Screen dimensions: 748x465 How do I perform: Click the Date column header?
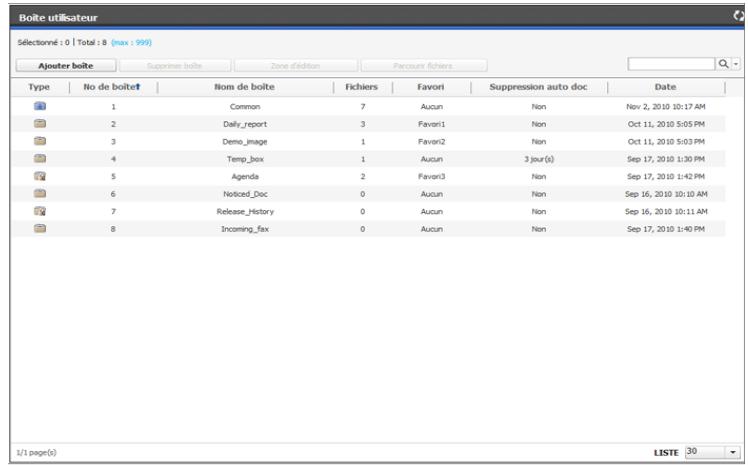[x=665, y=87]
